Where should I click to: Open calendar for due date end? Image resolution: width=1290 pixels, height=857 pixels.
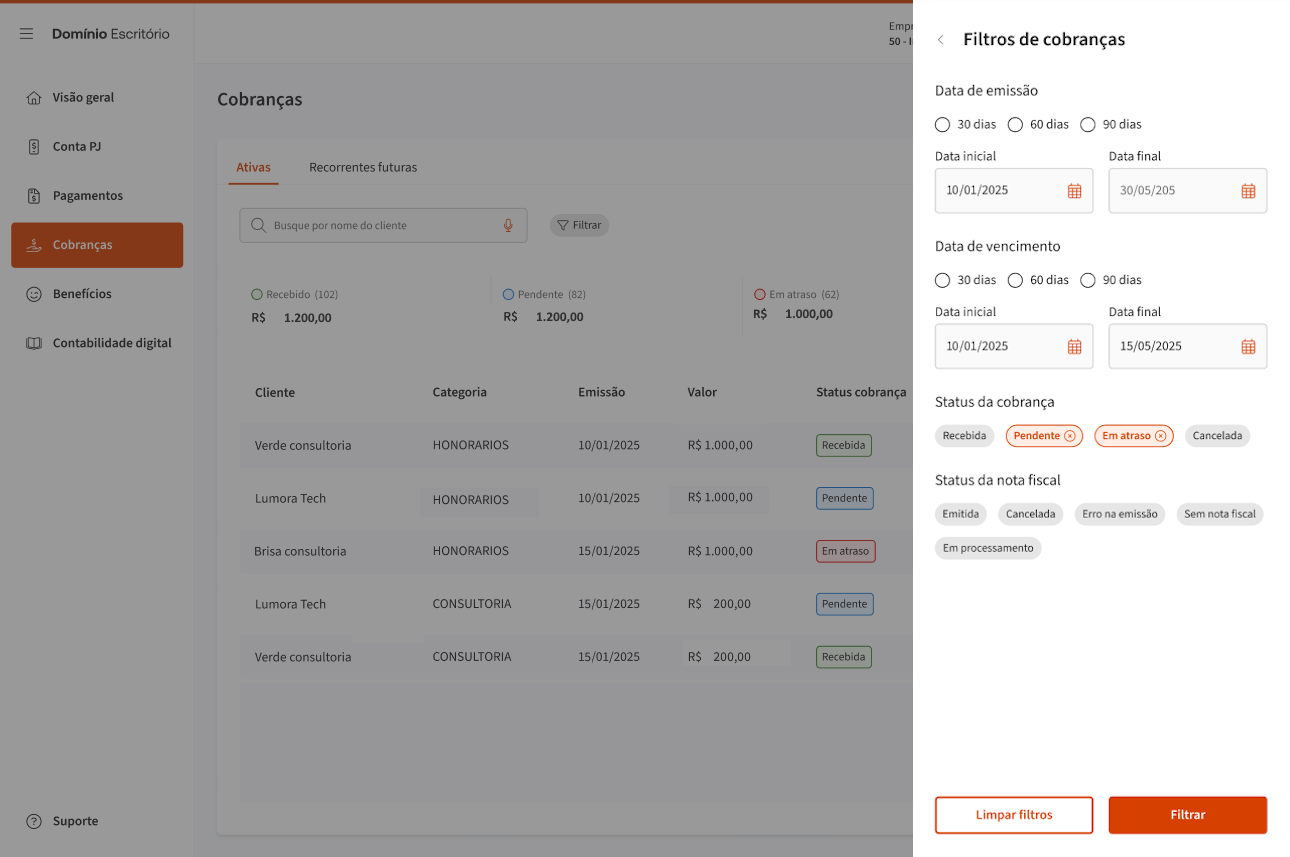(x=1248, y=347)
